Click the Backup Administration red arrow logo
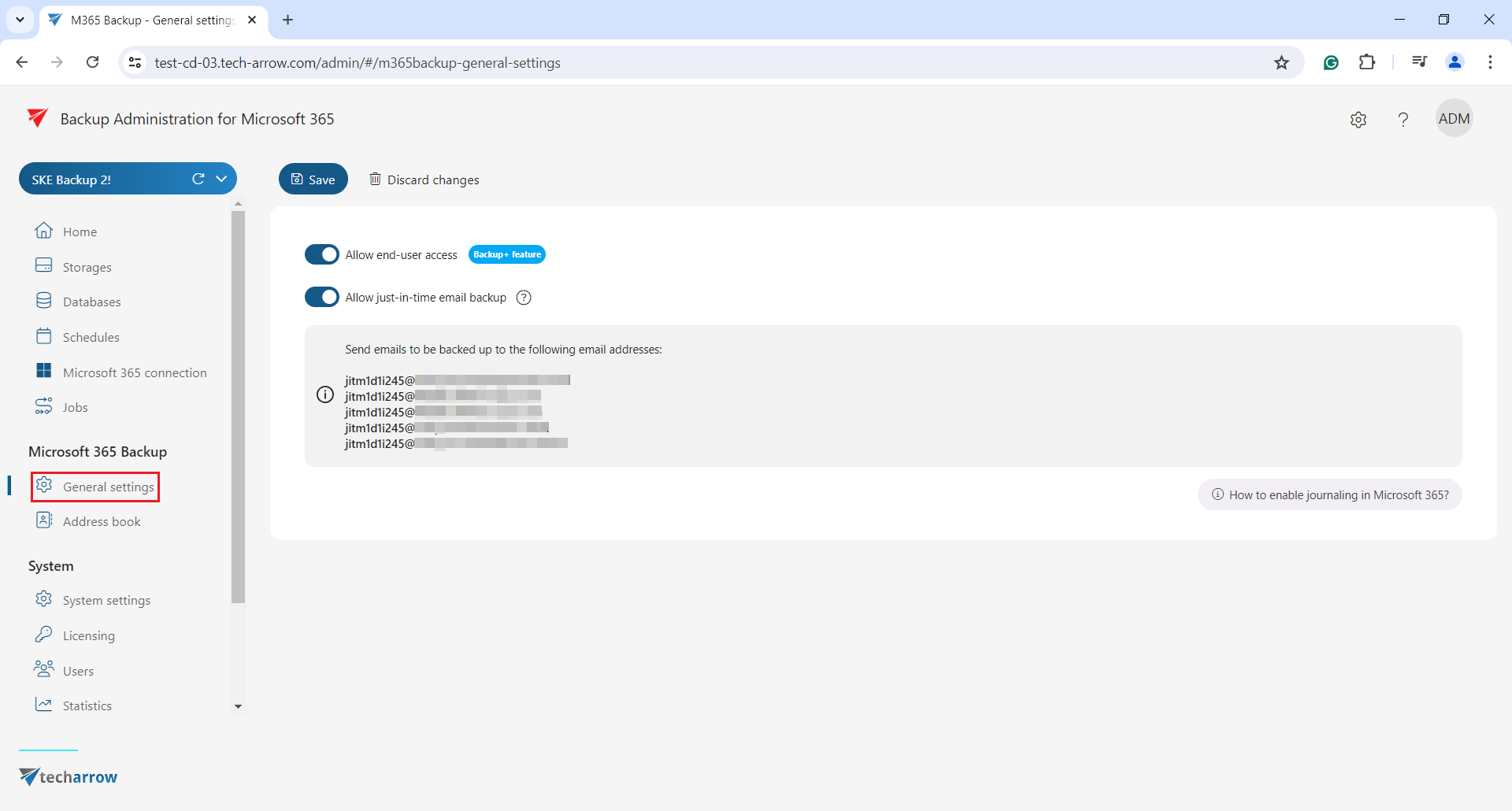This screenshot has height=811, width=1512. coord(38,118)
